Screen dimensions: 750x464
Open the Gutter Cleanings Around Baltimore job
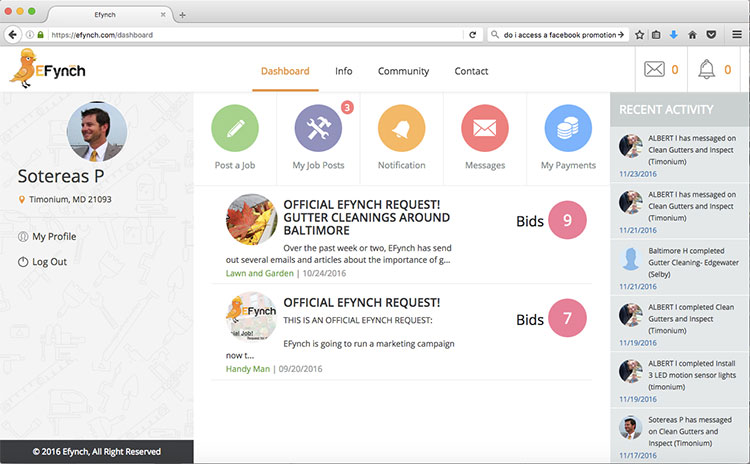tap(366, 210)
